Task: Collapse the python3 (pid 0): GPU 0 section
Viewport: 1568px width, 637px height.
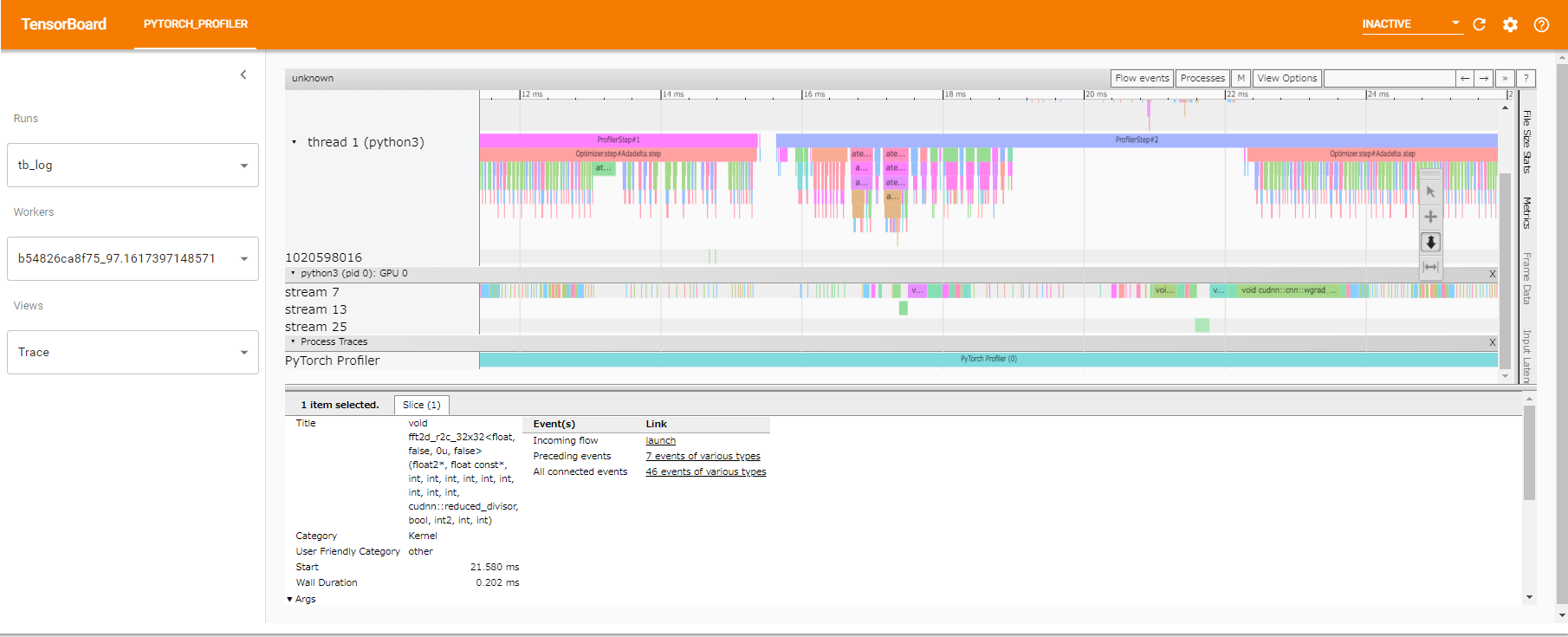Action: pos(293,273)
